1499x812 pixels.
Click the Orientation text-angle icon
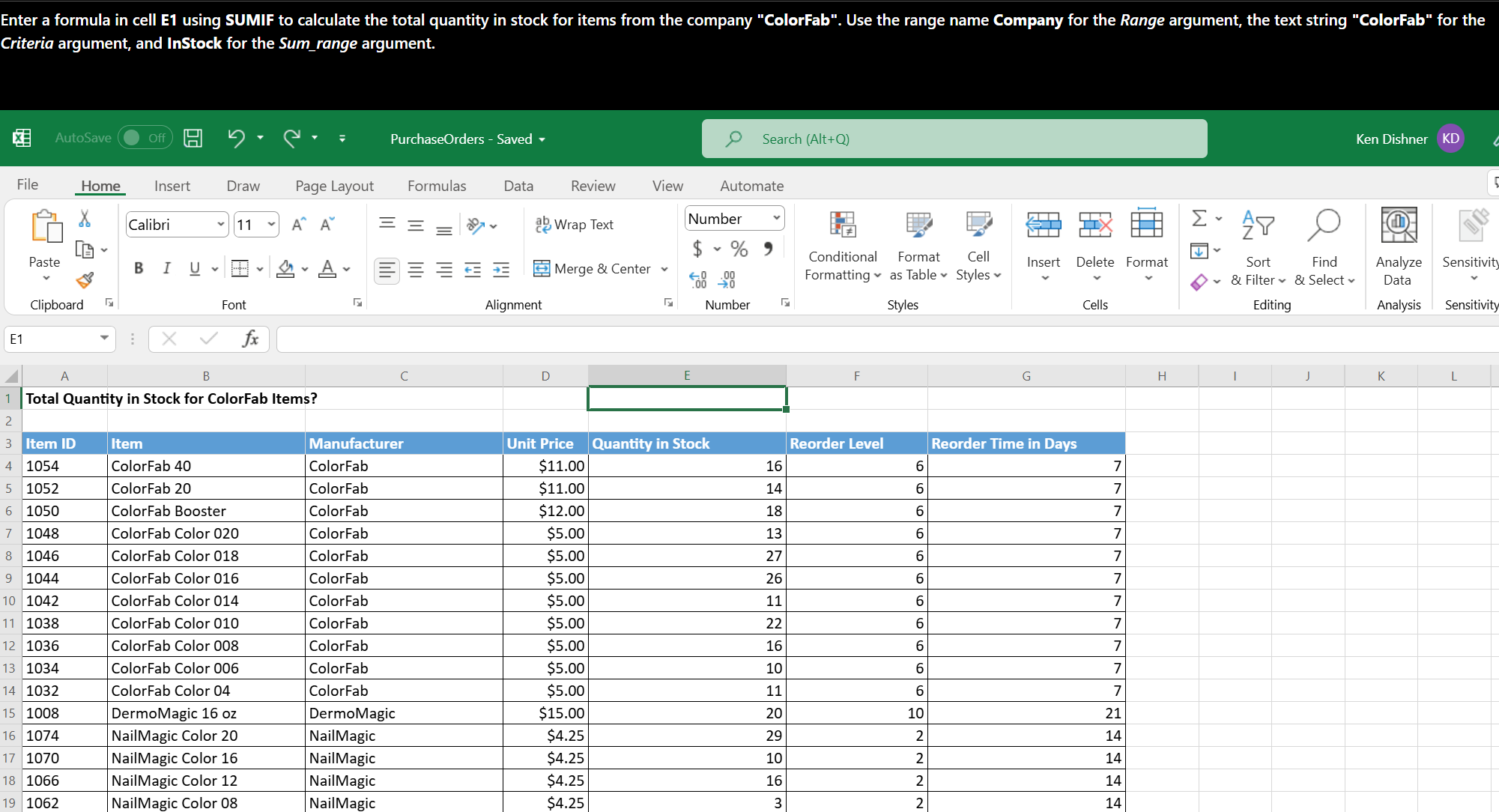(x=476, y=225)
